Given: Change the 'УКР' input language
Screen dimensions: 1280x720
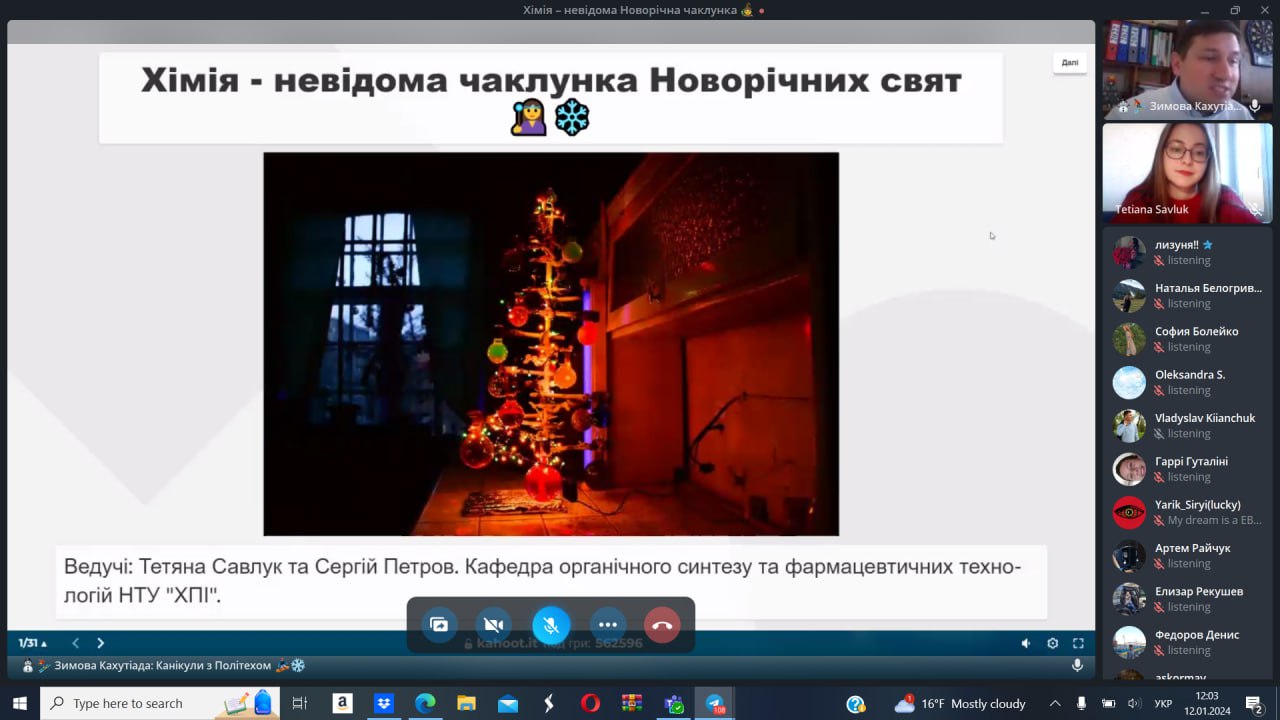Looking at the screenshot, I should [1163, 703].
